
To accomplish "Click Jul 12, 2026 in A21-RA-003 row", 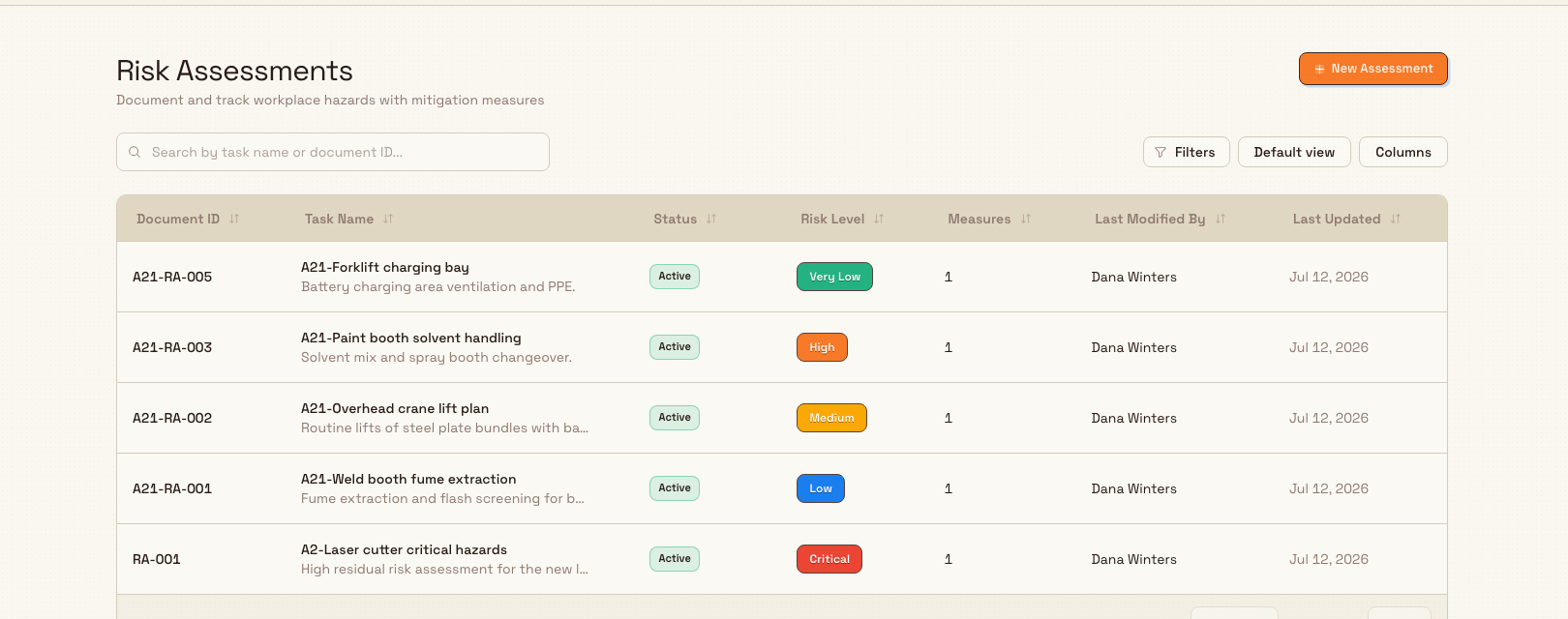I will (x=1329, y=347).
